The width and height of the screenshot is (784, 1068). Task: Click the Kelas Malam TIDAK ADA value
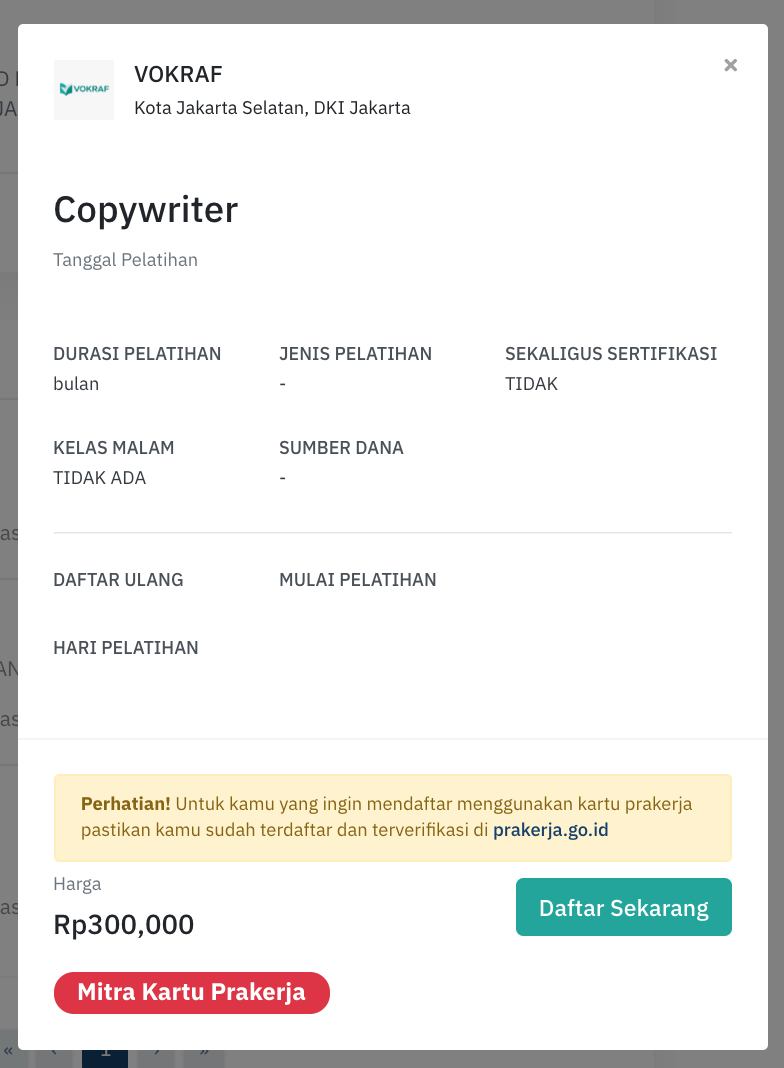(99, 478)
